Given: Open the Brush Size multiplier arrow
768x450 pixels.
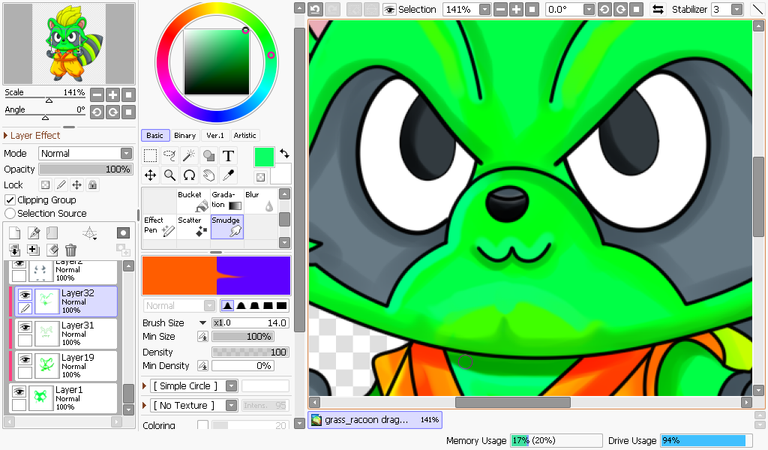Looking at the screenshot, I should pyautogui.click(x=202, y=323).
